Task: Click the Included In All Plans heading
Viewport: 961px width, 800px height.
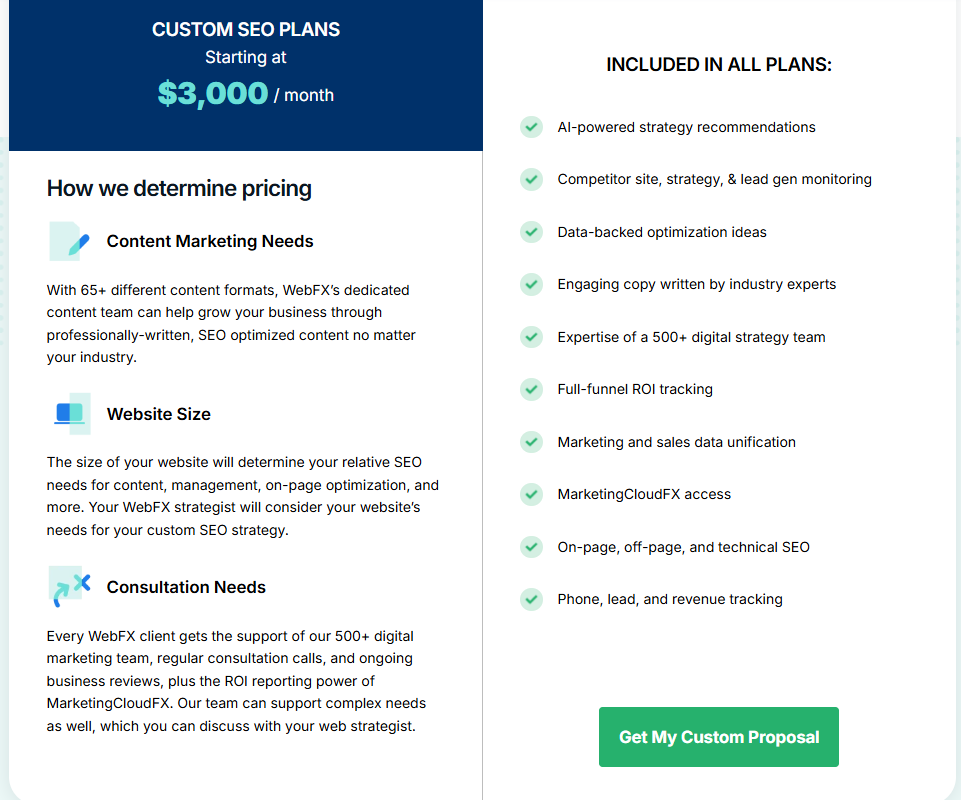Action: coord(719,65)
